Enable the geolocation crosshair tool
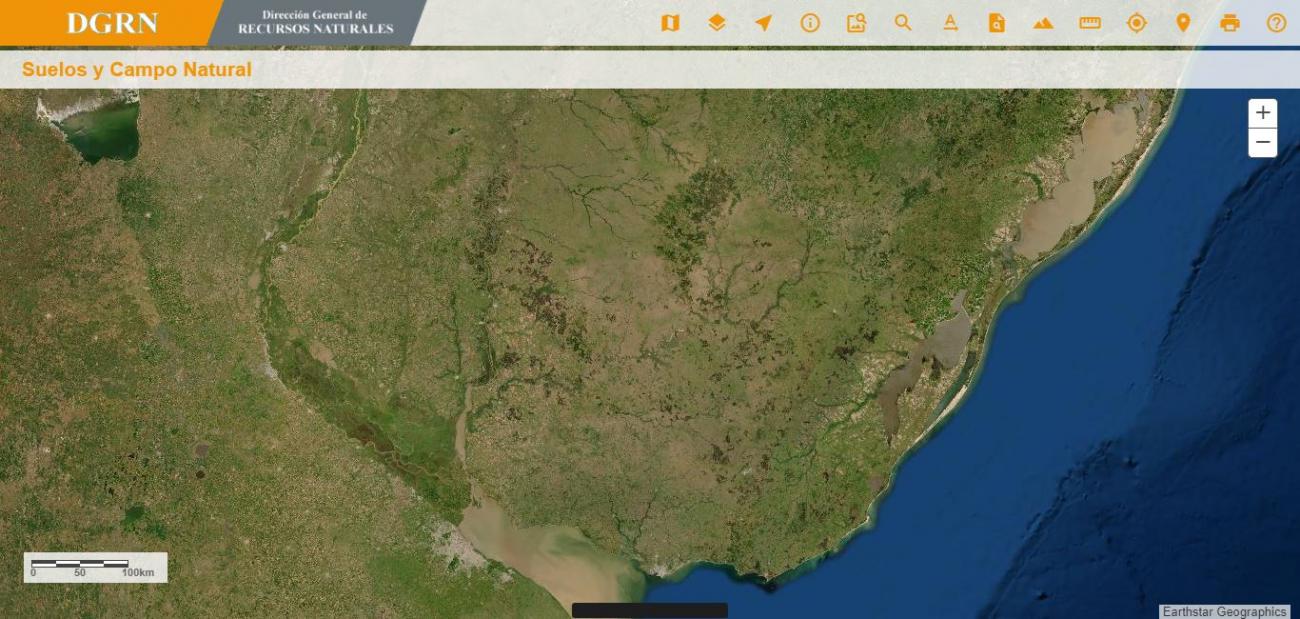 click(x=1136, y=22)
